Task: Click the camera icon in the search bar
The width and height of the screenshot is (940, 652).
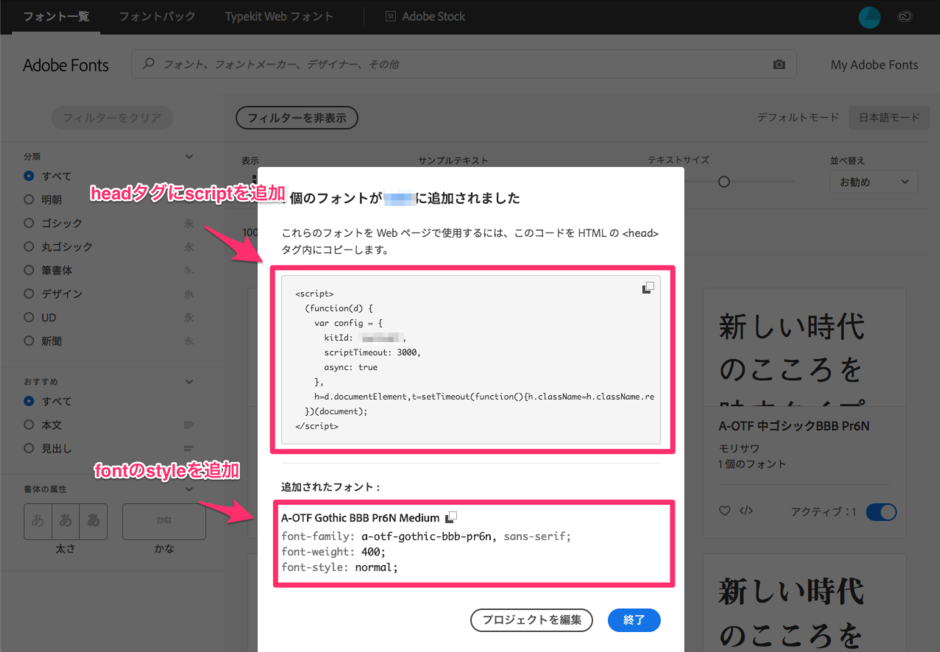Action: point(779,64)
